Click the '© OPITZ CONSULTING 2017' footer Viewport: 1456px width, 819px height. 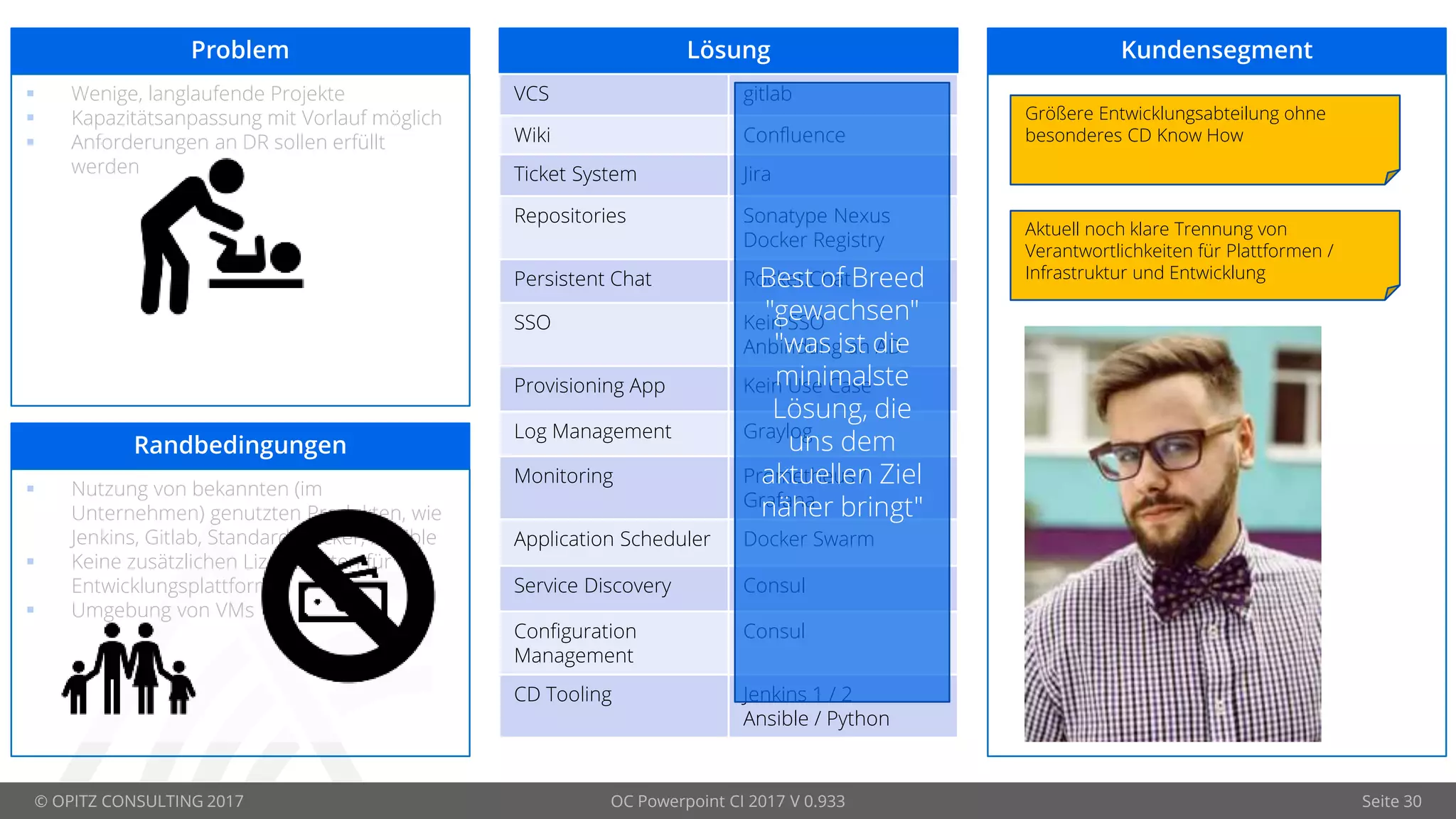(x=139, y=801)
